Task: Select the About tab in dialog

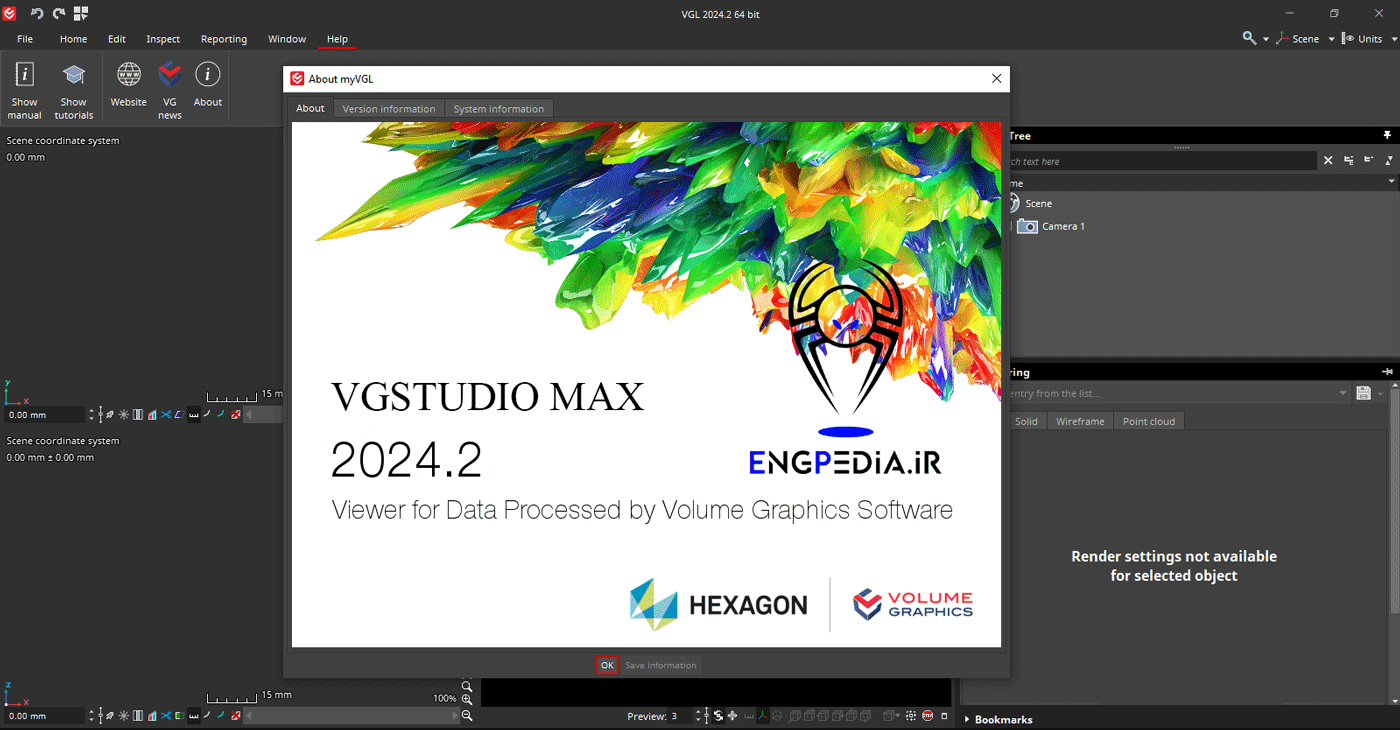Action: click(310, 108)
